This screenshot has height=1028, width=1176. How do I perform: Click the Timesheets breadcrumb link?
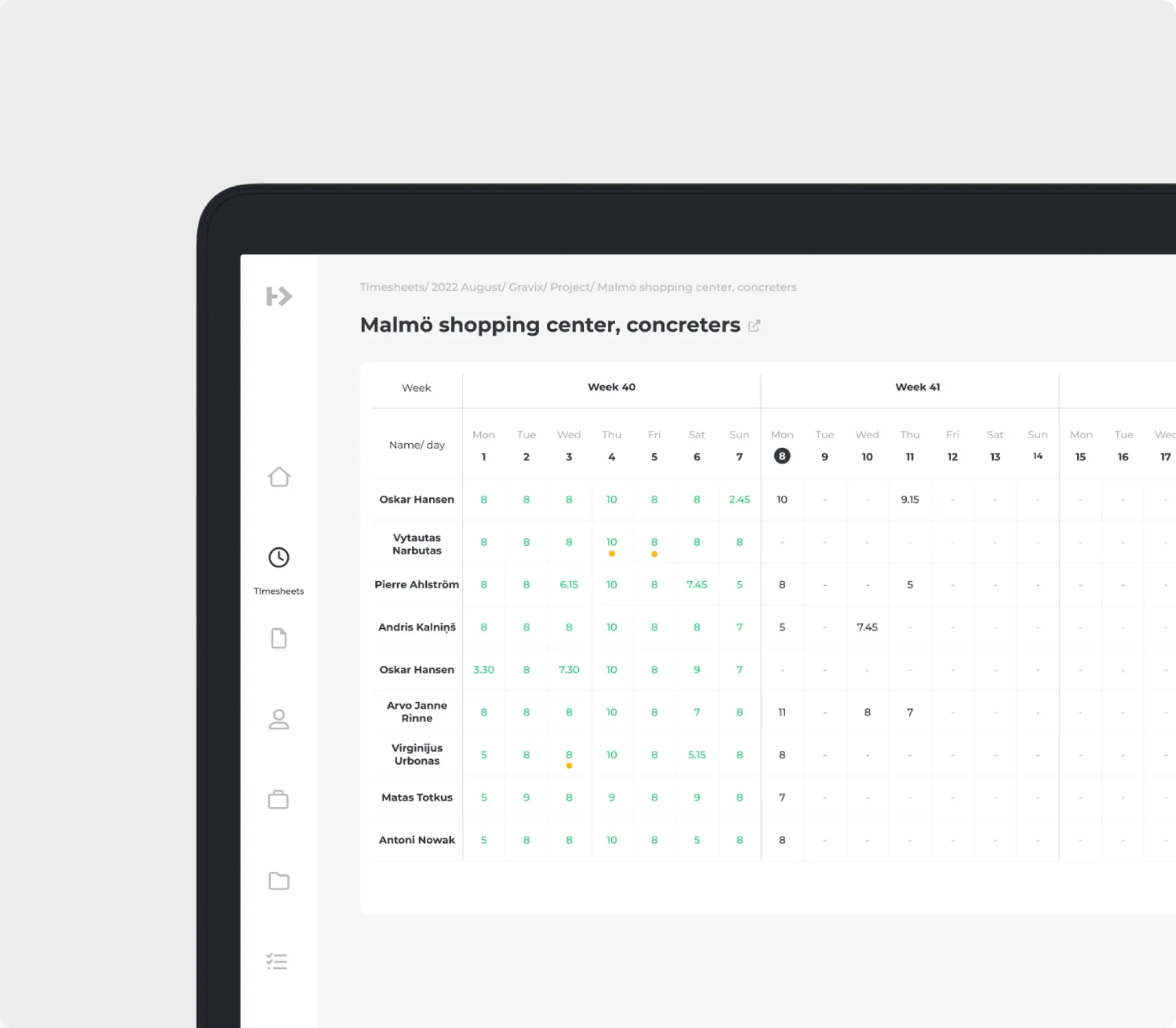pos(392,287)
